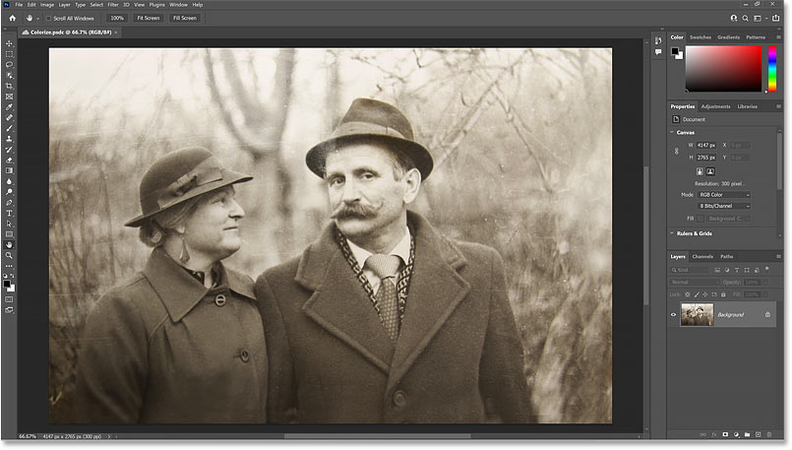The width and height of the screenshot is (792, 450).
Task: Select the Eyedropper tool
Action: [x=9, y=107]
